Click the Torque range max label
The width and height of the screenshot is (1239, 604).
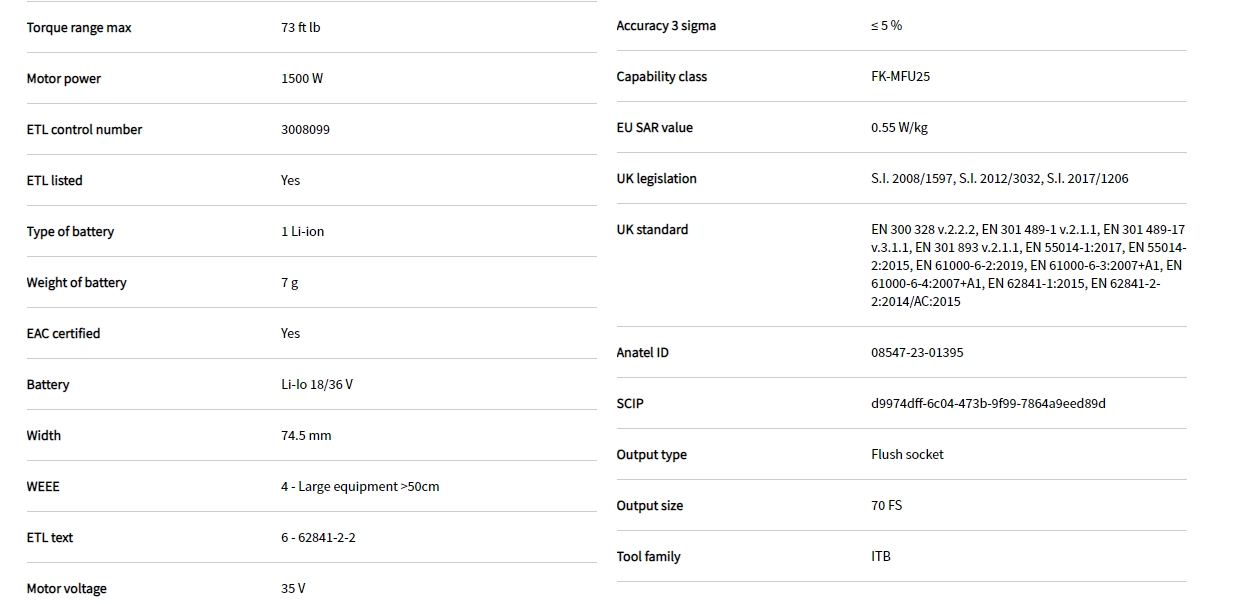click(79, 28)
